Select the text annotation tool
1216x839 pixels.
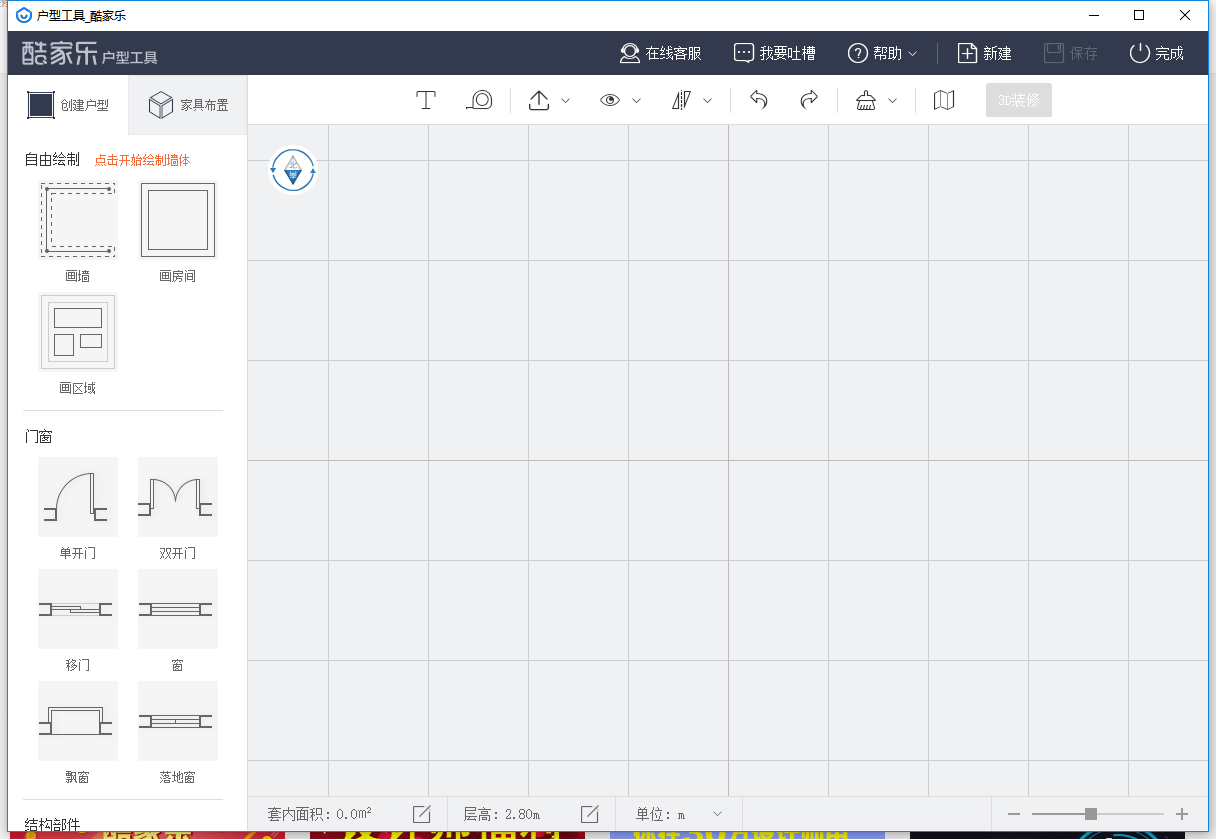[425, 100]
